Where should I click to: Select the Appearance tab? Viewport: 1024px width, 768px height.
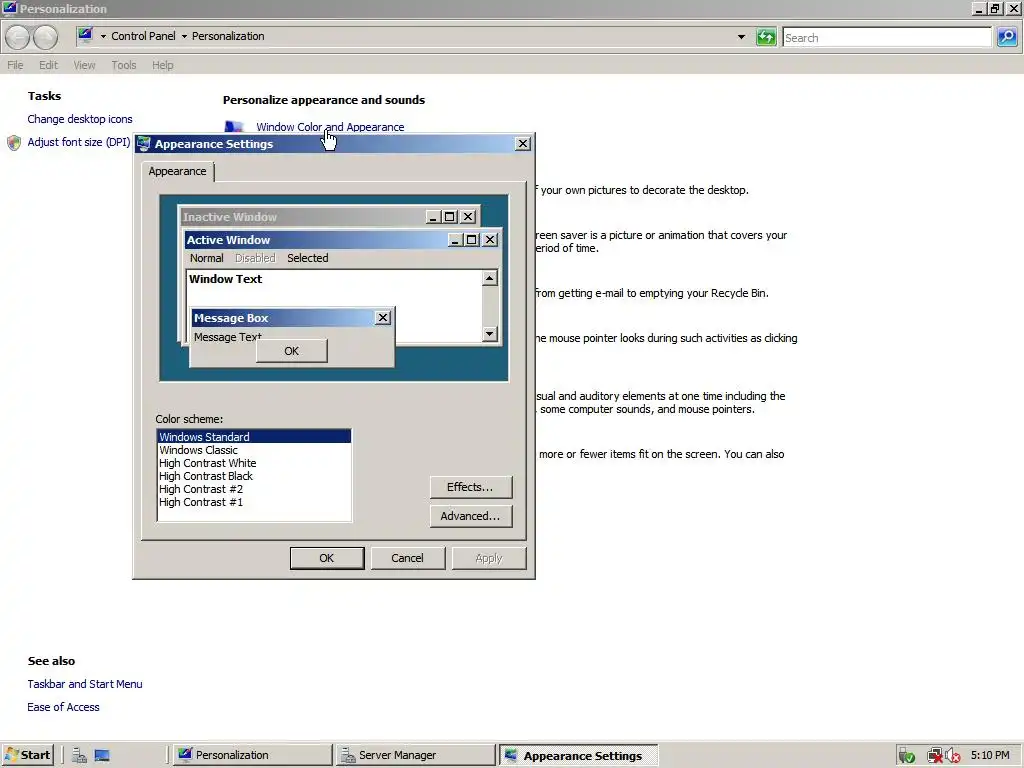coord(177,171)
